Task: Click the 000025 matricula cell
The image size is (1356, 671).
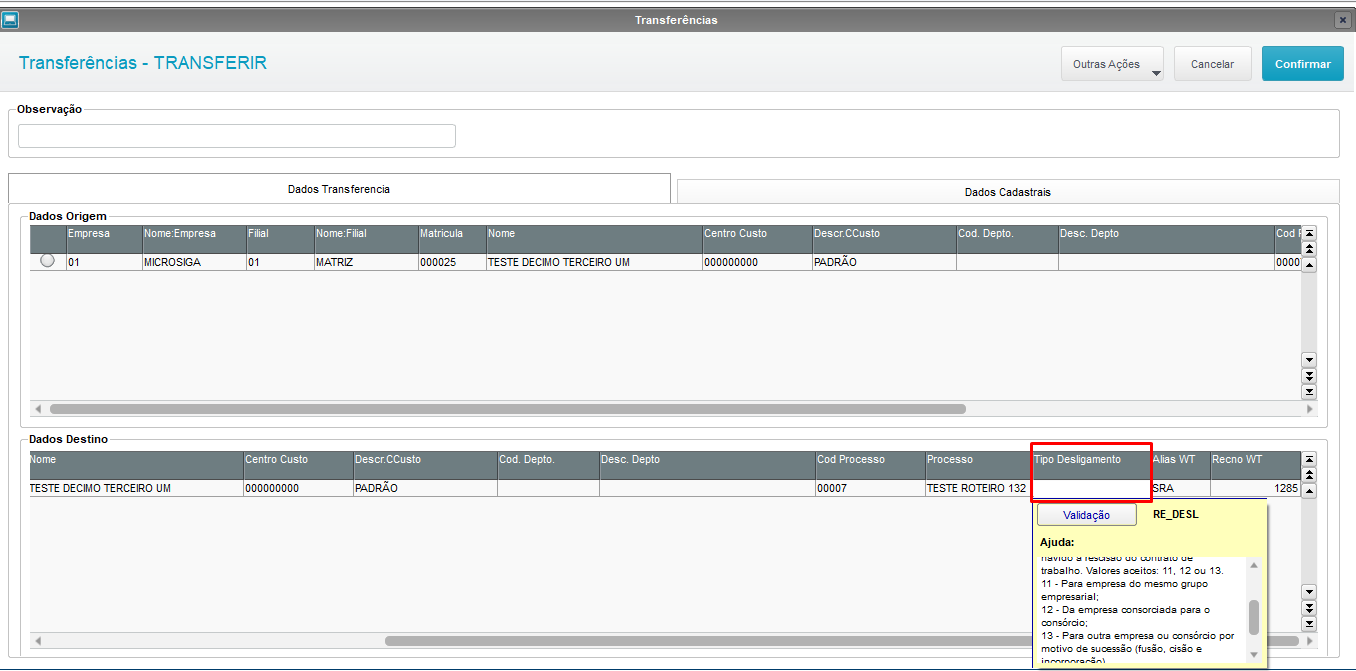Action: [x=451, y=262]
